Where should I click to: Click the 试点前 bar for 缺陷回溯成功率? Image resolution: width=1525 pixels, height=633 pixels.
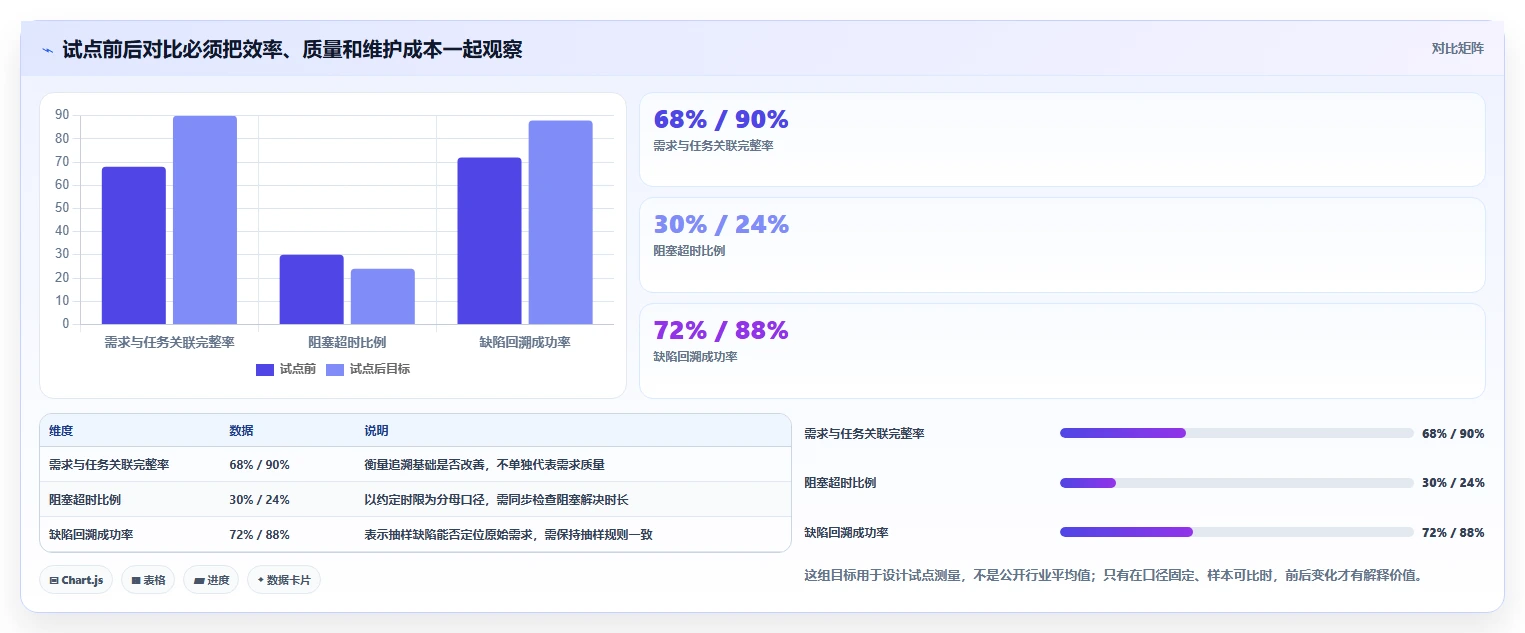490,241
